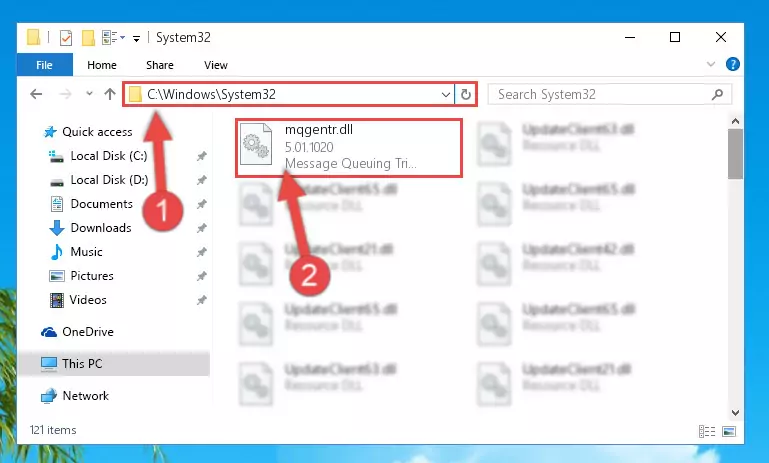Image resolution: width=769 pixels, height=463 pixels.
Task: Open the Share ribbon tab
Action: (159, 65)
